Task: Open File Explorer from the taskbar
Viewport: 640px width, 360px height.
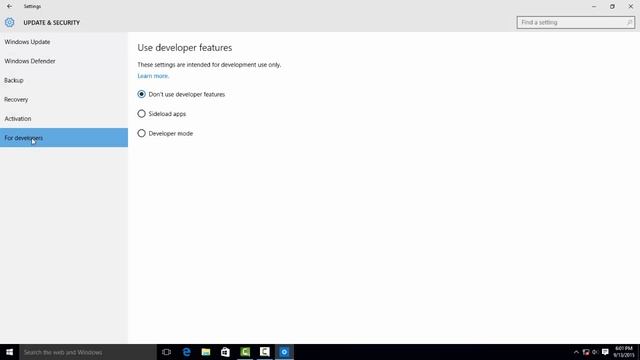Action: point(206,352)
